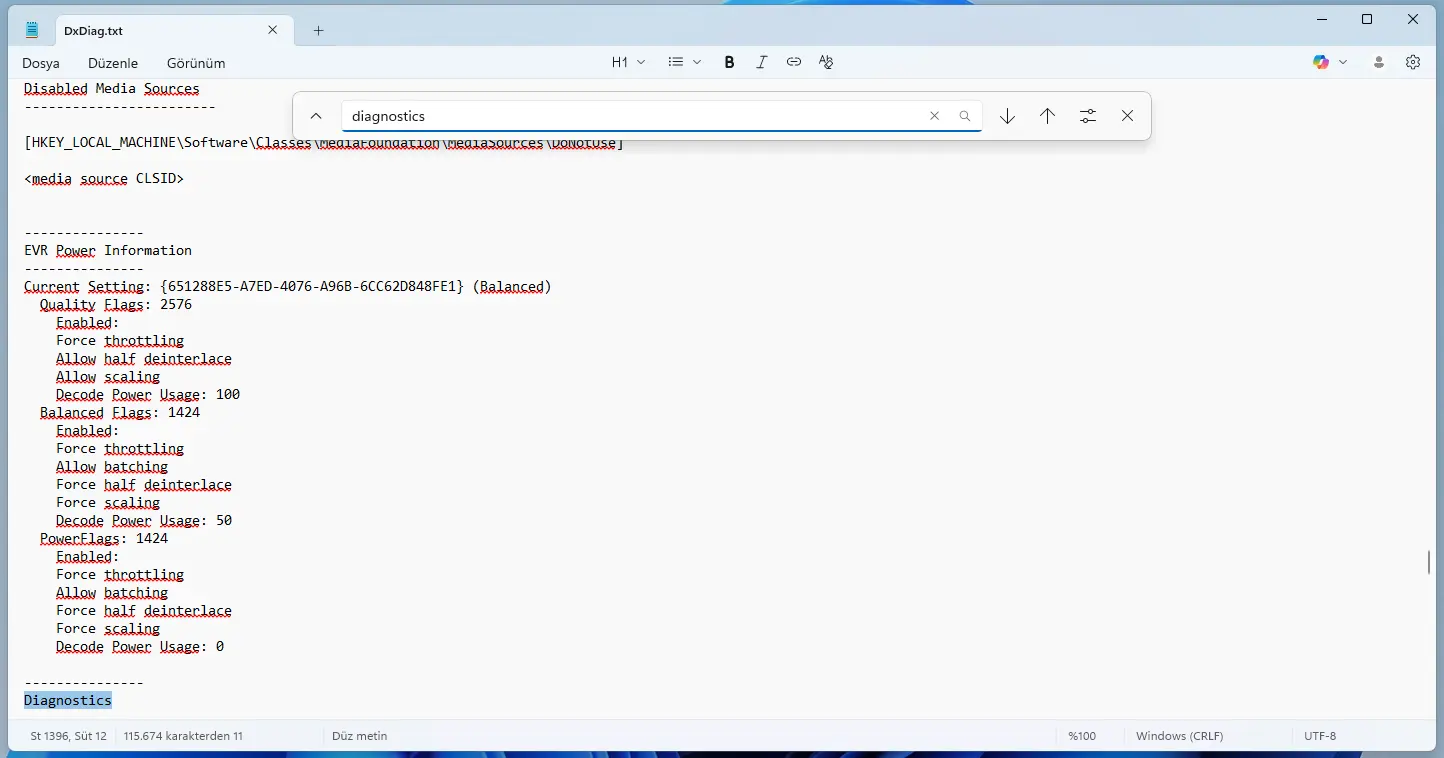Clear formatting with the Ab icon
Image resolution: width=1444 pixels, height=758 pixels.
826,62
